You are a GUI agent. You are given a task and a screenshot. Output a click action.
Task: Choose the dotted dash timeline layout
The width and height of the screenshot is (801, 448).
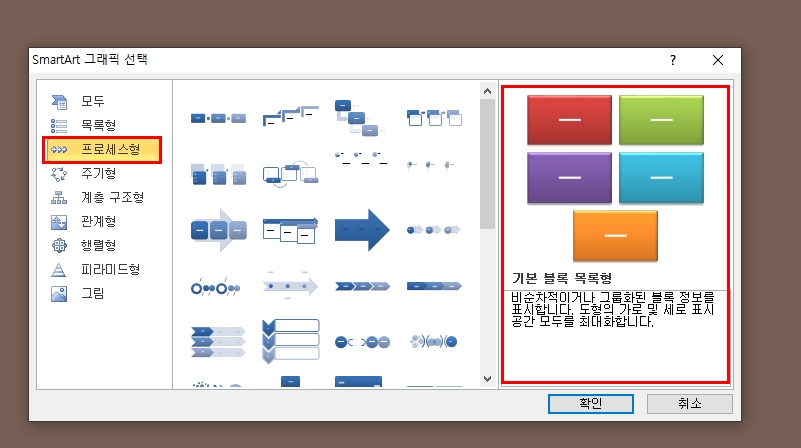click(x=361, y=158)
